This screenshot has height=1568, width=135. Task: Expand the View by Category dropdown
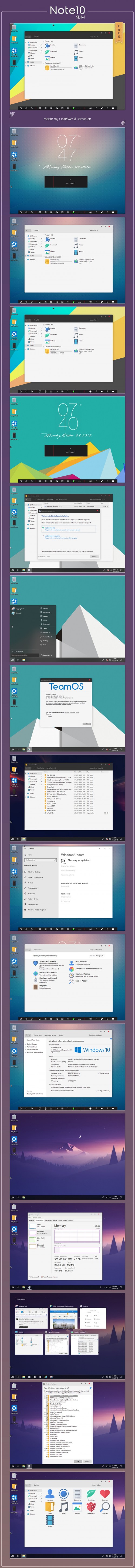[100, 955]
